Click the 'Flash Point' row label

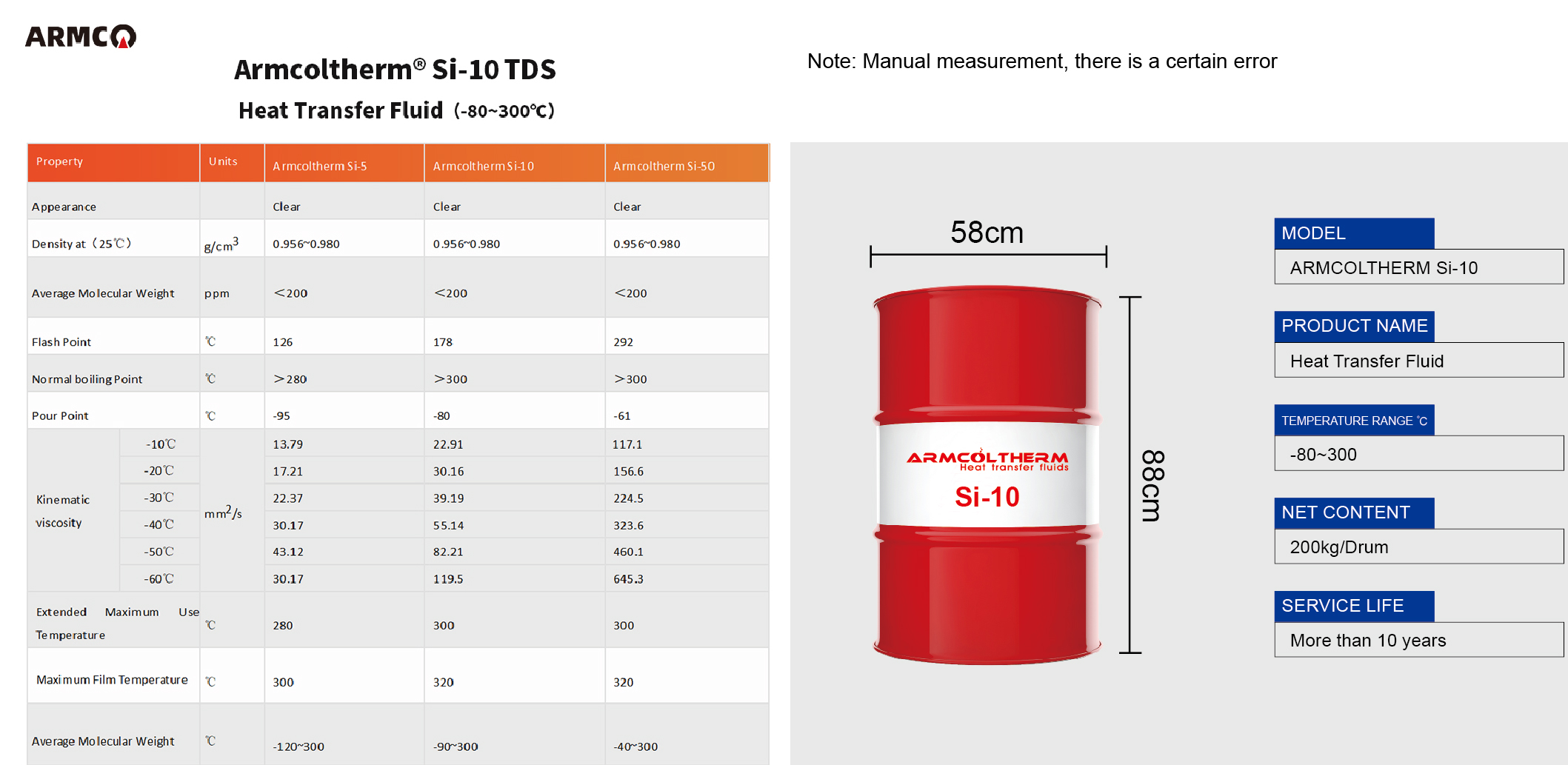(61, 342)
